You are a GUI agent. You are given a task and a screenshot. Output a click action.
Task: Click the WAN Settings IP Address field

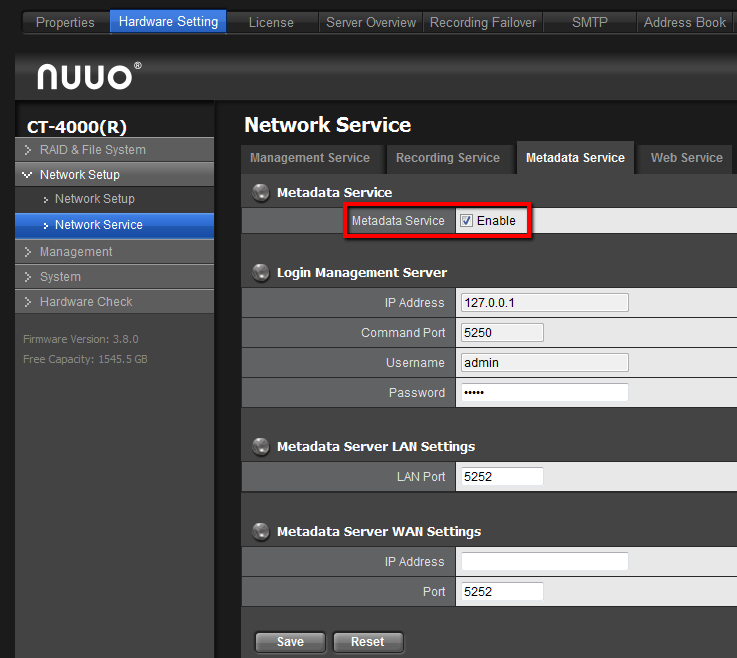pyautogui.click(x=544, y=562)
